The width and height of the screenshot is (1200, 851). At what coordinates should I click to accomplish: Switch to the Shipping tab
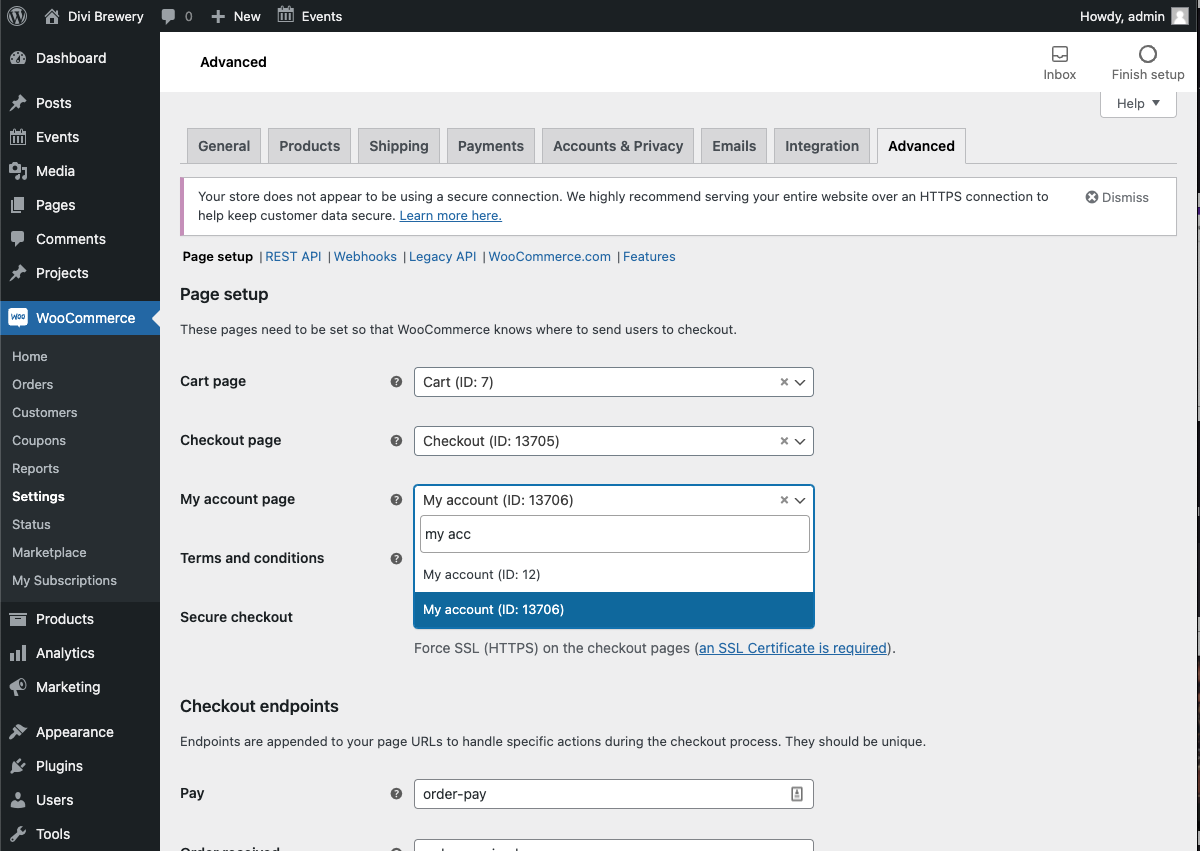point(399,146)
